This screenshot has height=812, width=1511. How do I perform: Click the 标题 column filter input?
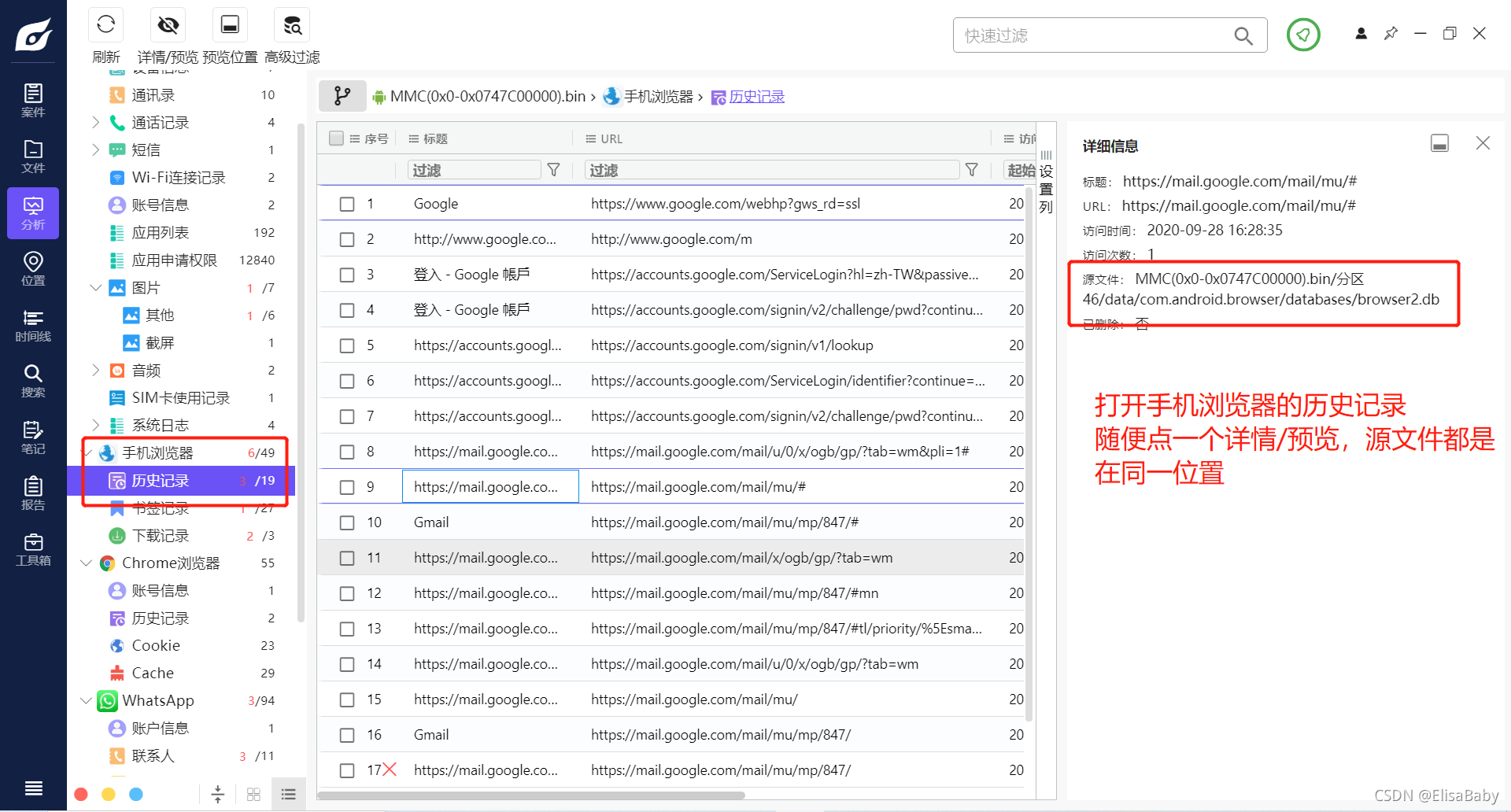tap(475, 170)
